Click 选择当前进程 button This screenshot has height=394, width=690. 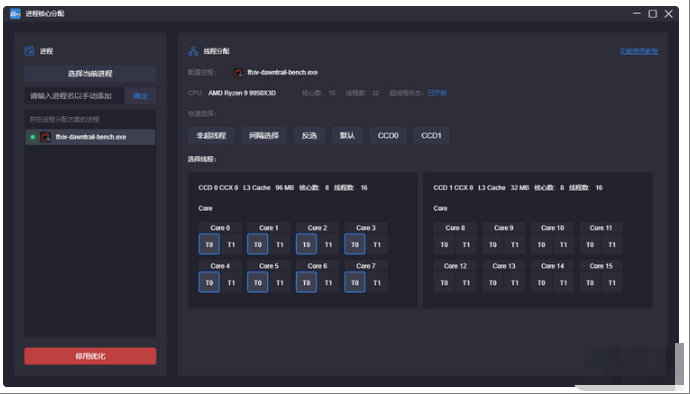[90, 74]
